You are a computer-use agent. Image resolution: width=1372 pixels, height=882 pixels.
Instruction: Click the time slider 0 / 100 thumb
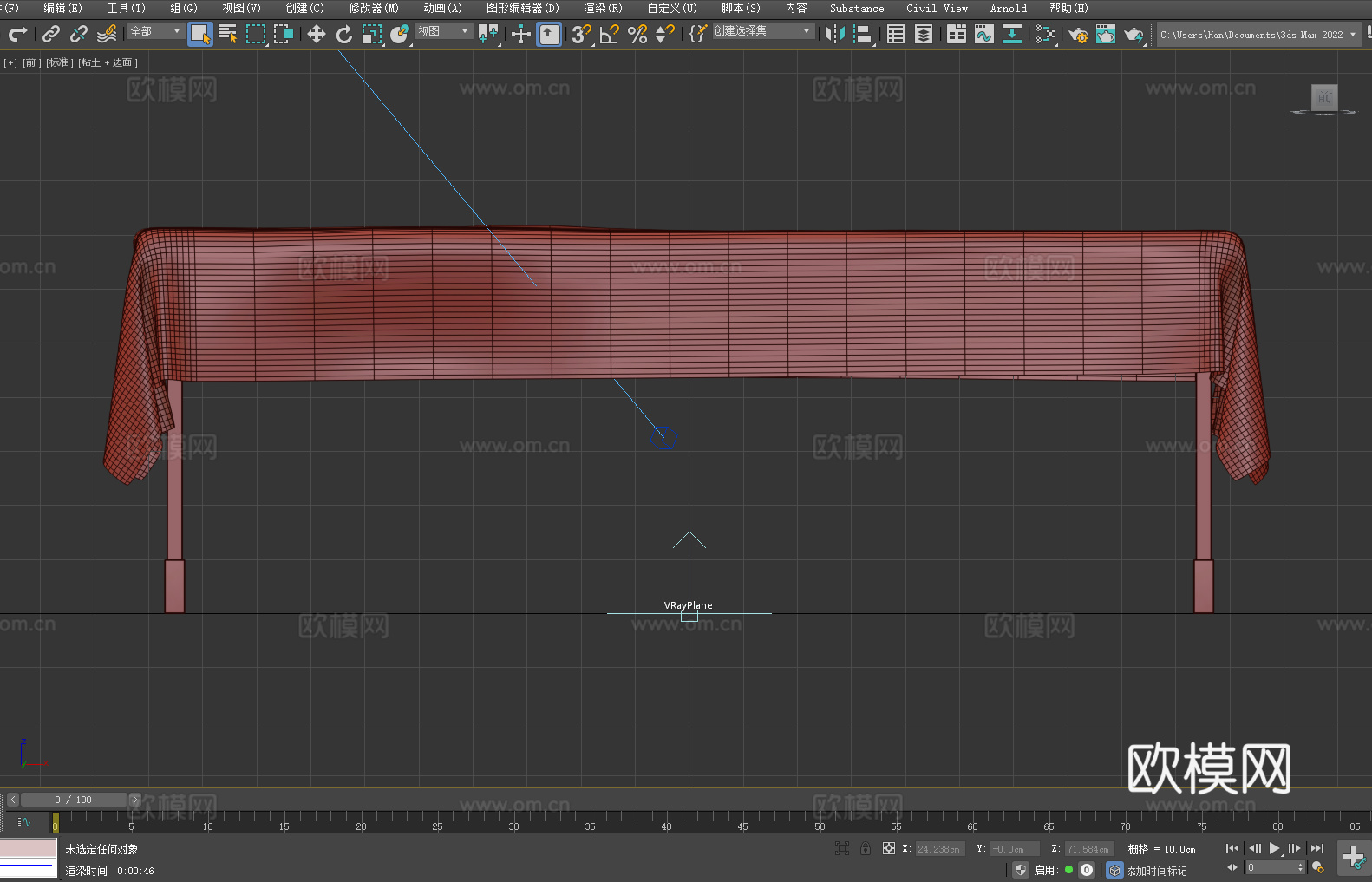click(74, 800)
